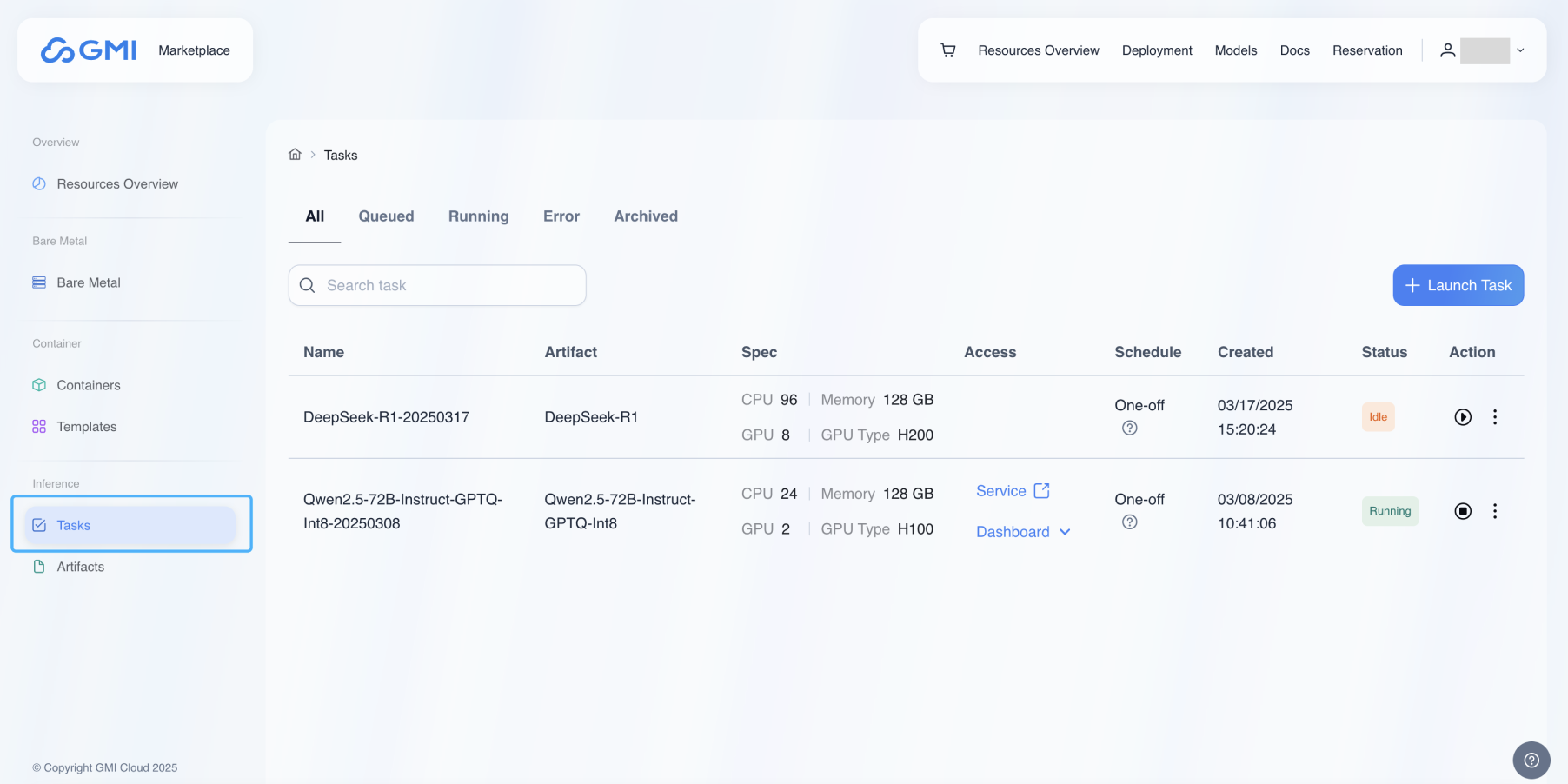The height and width of the screenshot is (784, 1568).
Task: Expand the account dropdown chevron
Action: [1520, 50]
